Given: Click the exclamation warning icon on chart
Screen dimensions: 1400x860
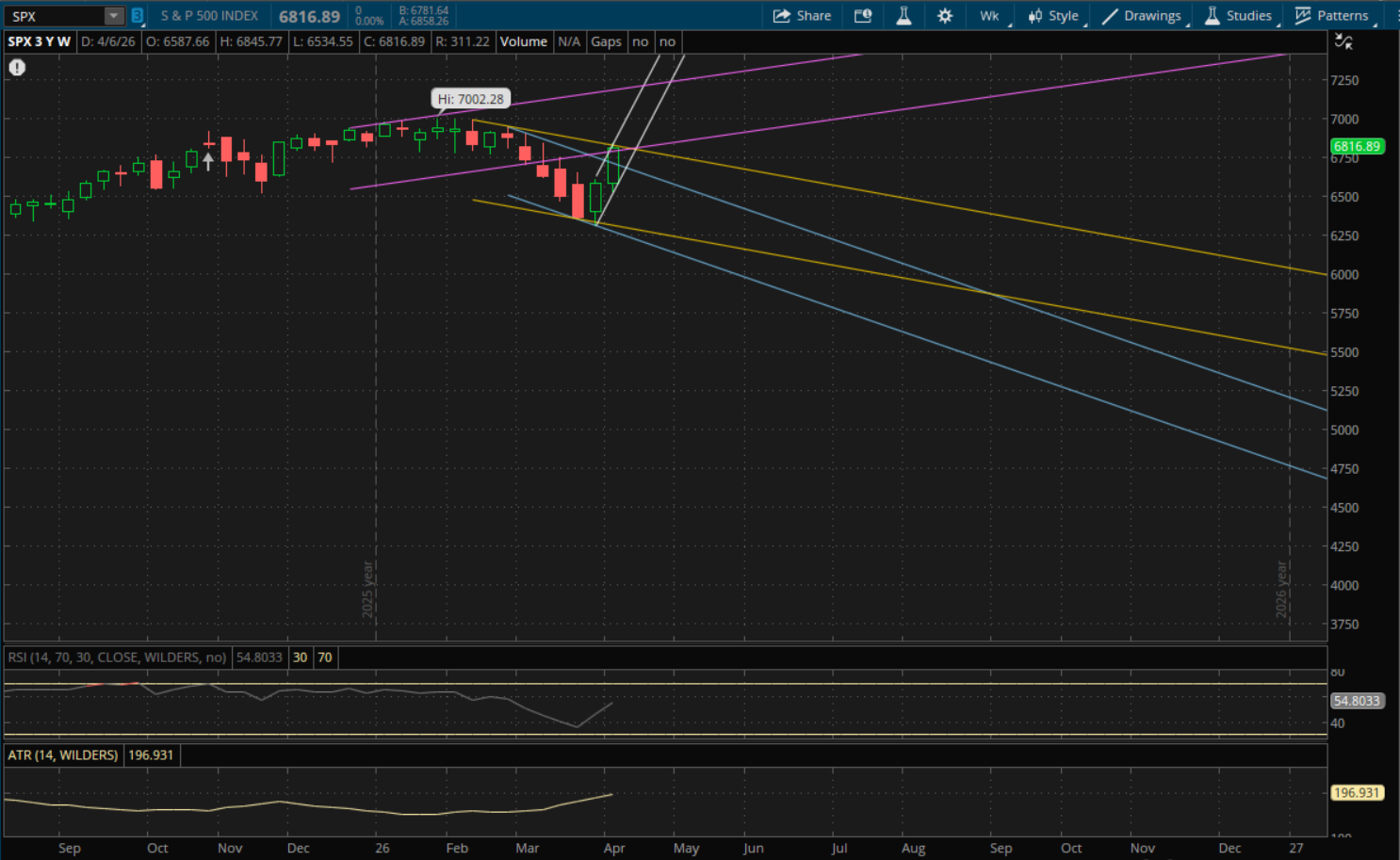Looking at the screenshot, I should coord(17,67).
